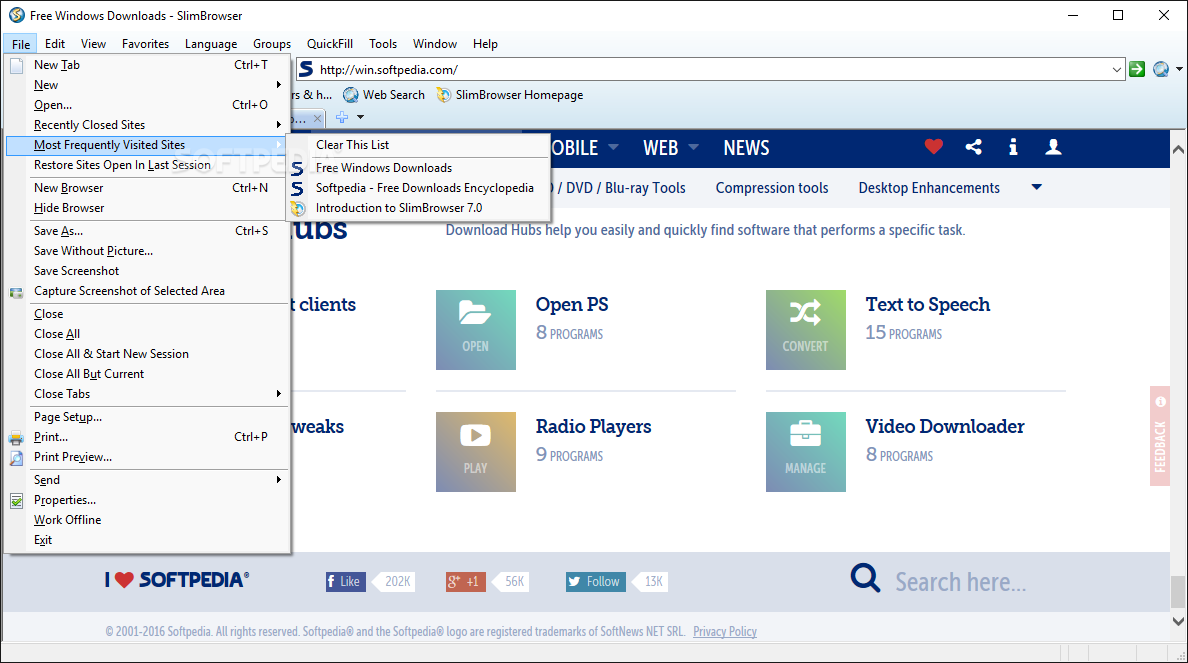
Task: Select Close All But Current
Action: (148, 374)
